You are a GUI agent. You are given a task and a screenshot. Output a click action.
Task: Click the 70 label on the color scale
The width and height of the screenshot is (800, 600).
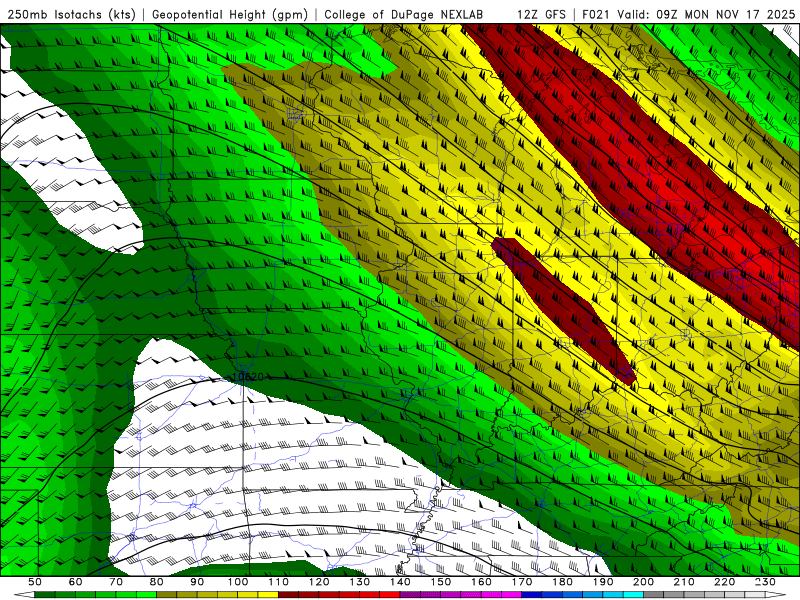point(116,582)
